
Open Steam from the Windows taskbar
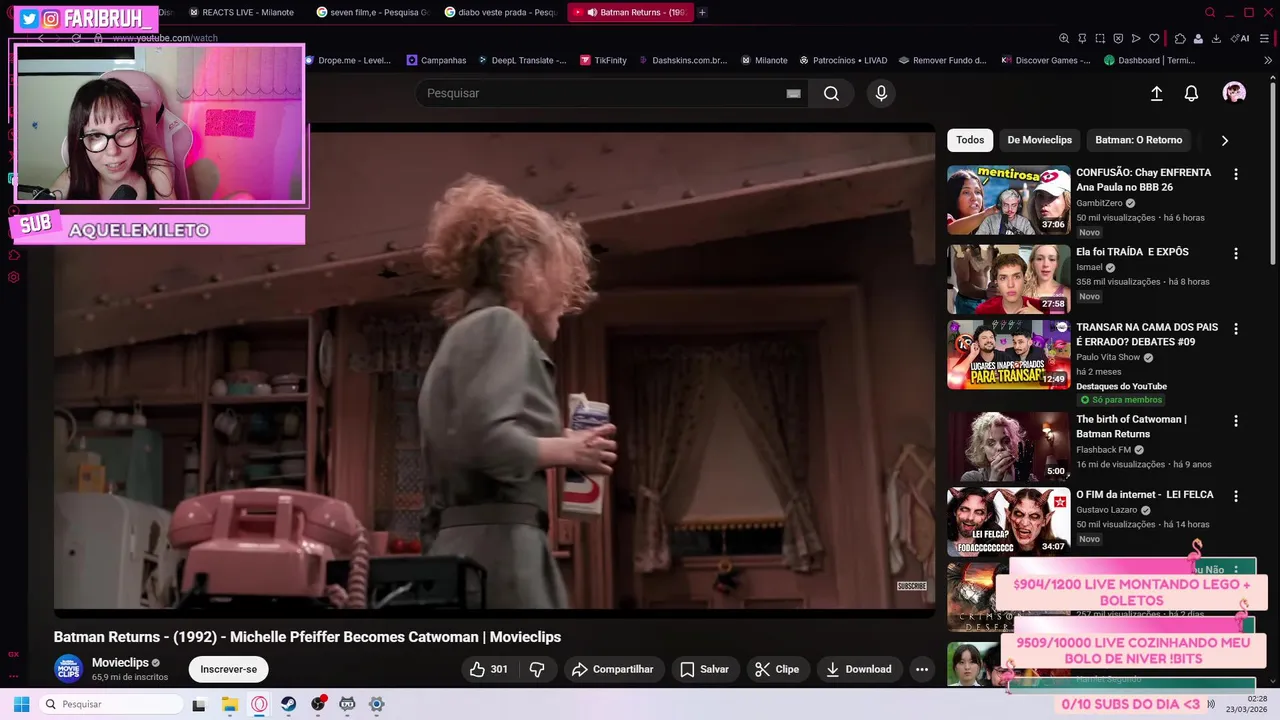point(288,704)
